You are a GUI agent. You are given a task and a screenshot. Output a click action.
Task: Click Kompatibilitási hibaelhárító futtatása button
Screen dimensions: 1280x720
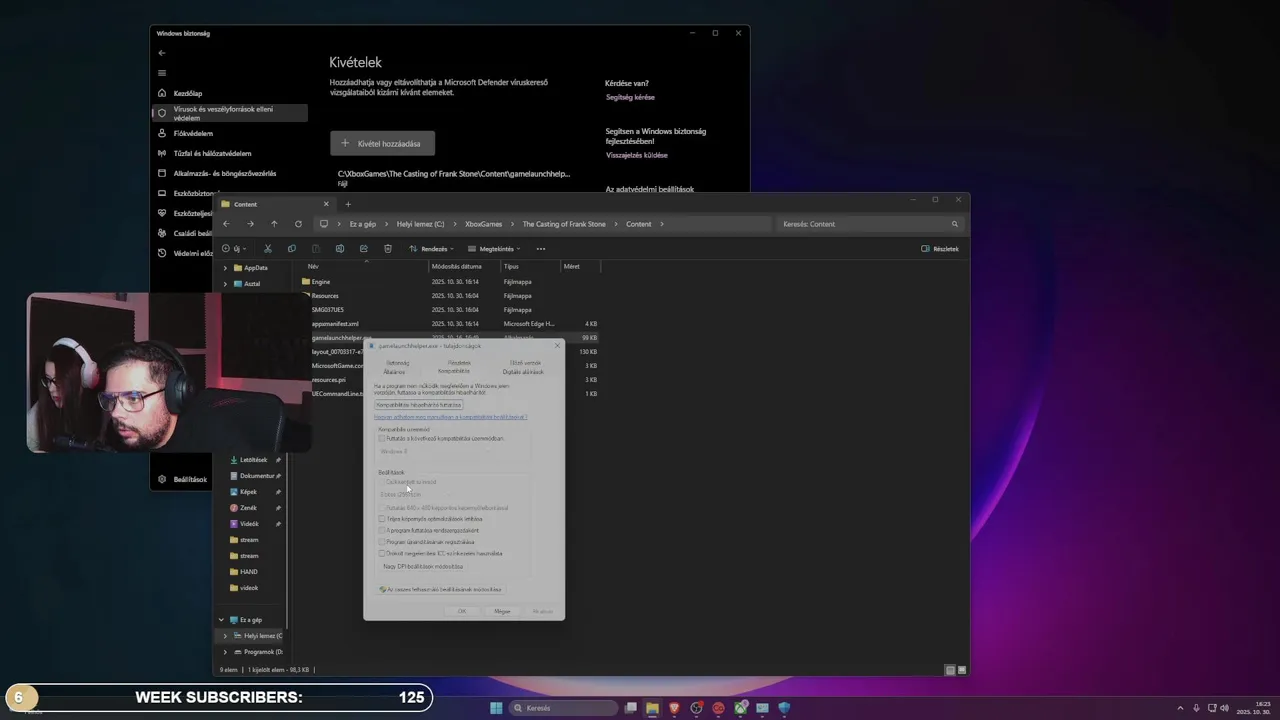pos(419,405)
